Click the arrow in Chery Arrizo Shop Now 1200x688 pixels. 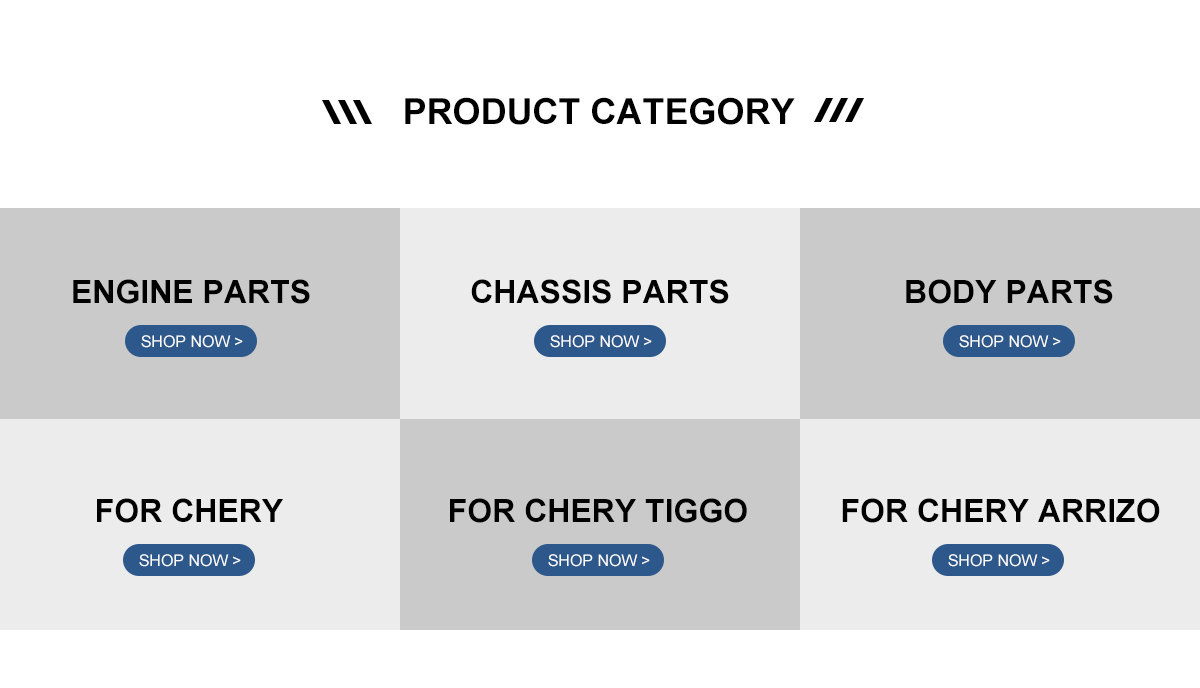click(x=1045, y=561)
